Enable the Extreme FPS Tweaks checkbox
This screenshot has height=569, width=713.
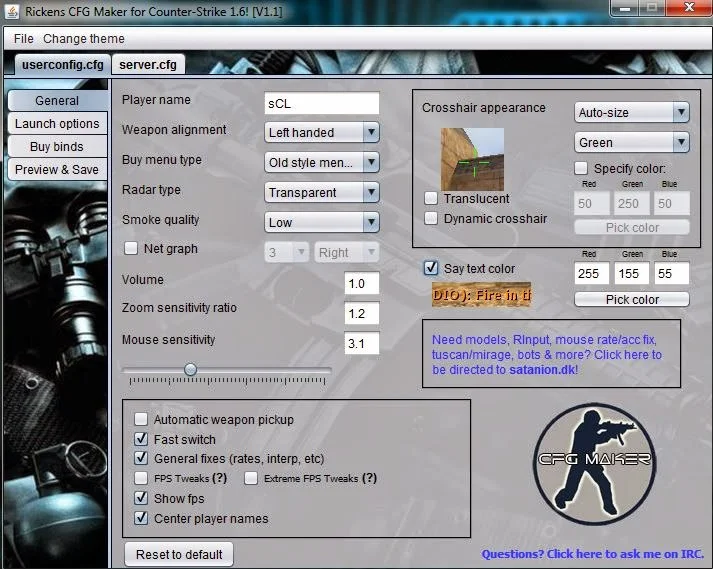point(251,478)
